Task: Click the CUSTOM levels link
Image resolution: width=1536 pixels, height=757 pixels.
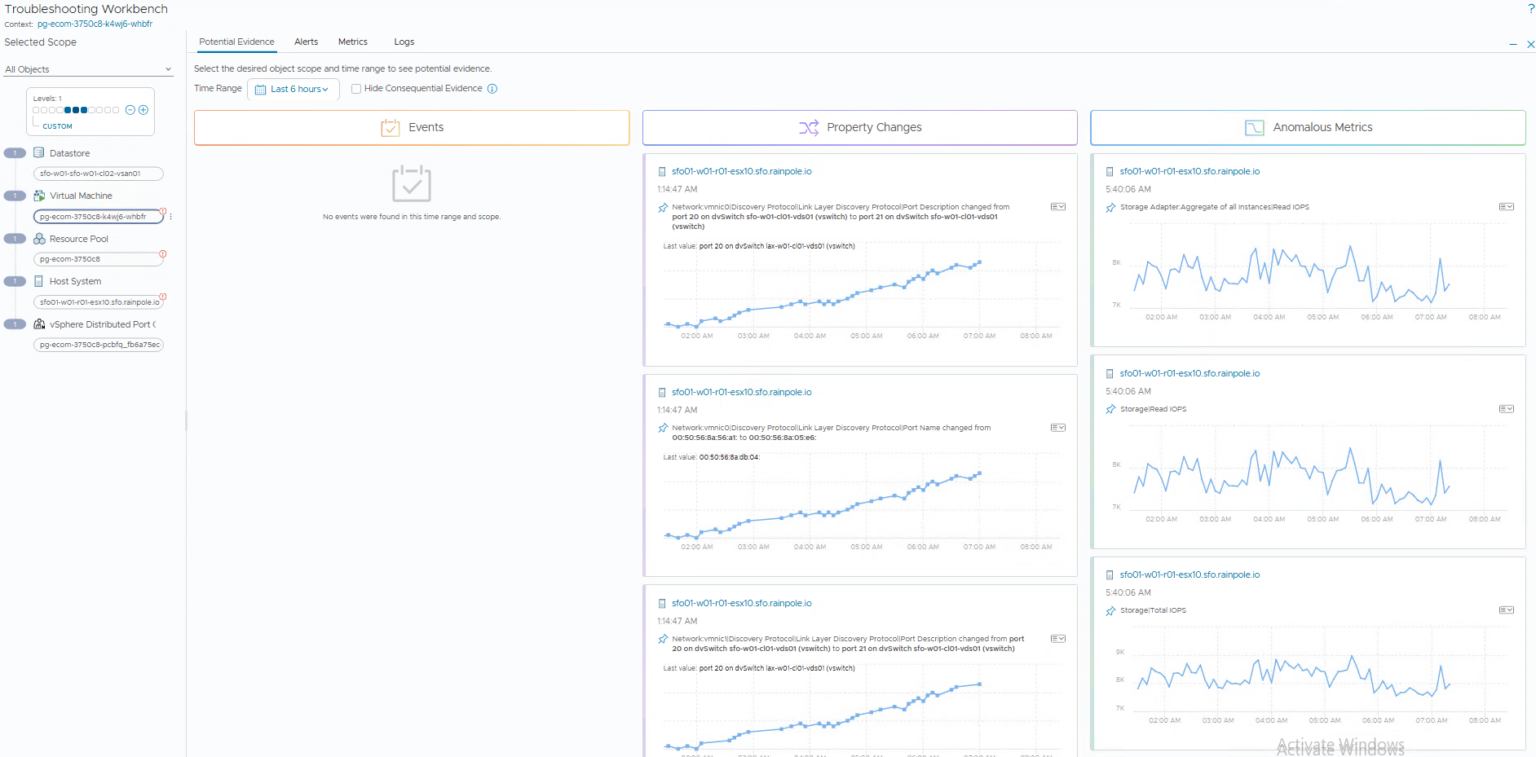Action: pos(57,127)
